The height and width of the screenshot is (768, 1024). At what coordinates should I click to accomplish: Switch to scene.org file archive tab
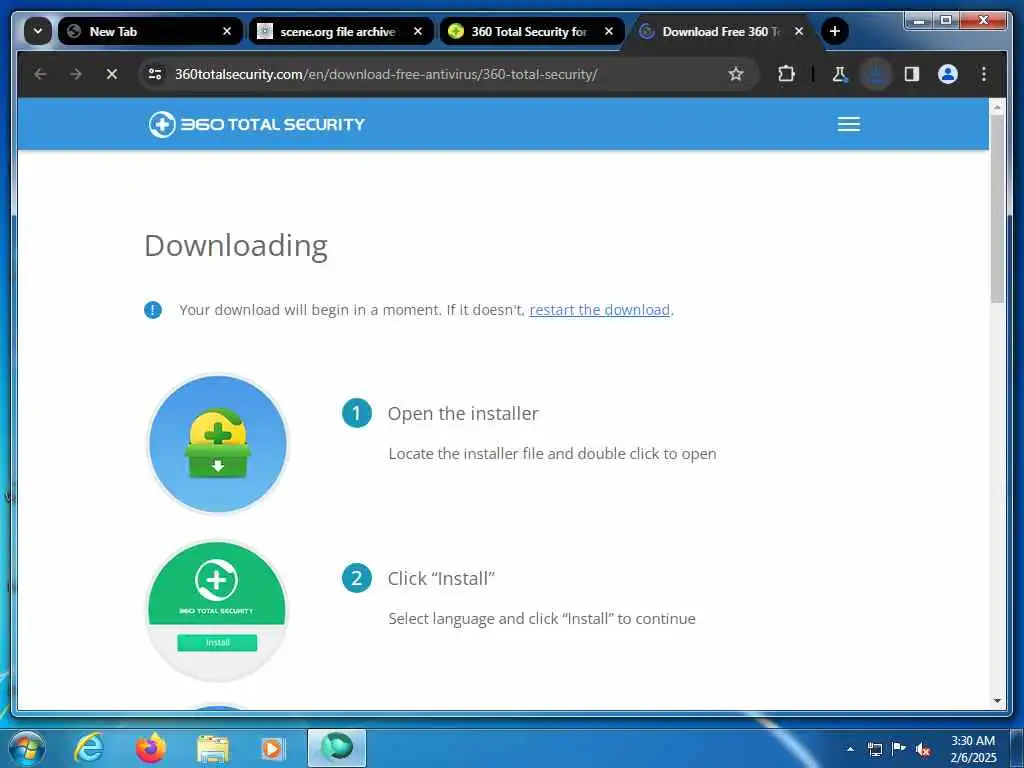coord(341,31)
